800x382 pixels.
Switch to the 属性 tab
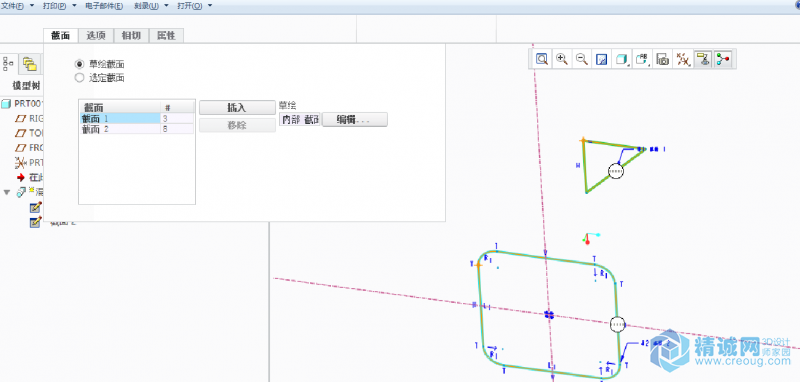click(166, 35)
